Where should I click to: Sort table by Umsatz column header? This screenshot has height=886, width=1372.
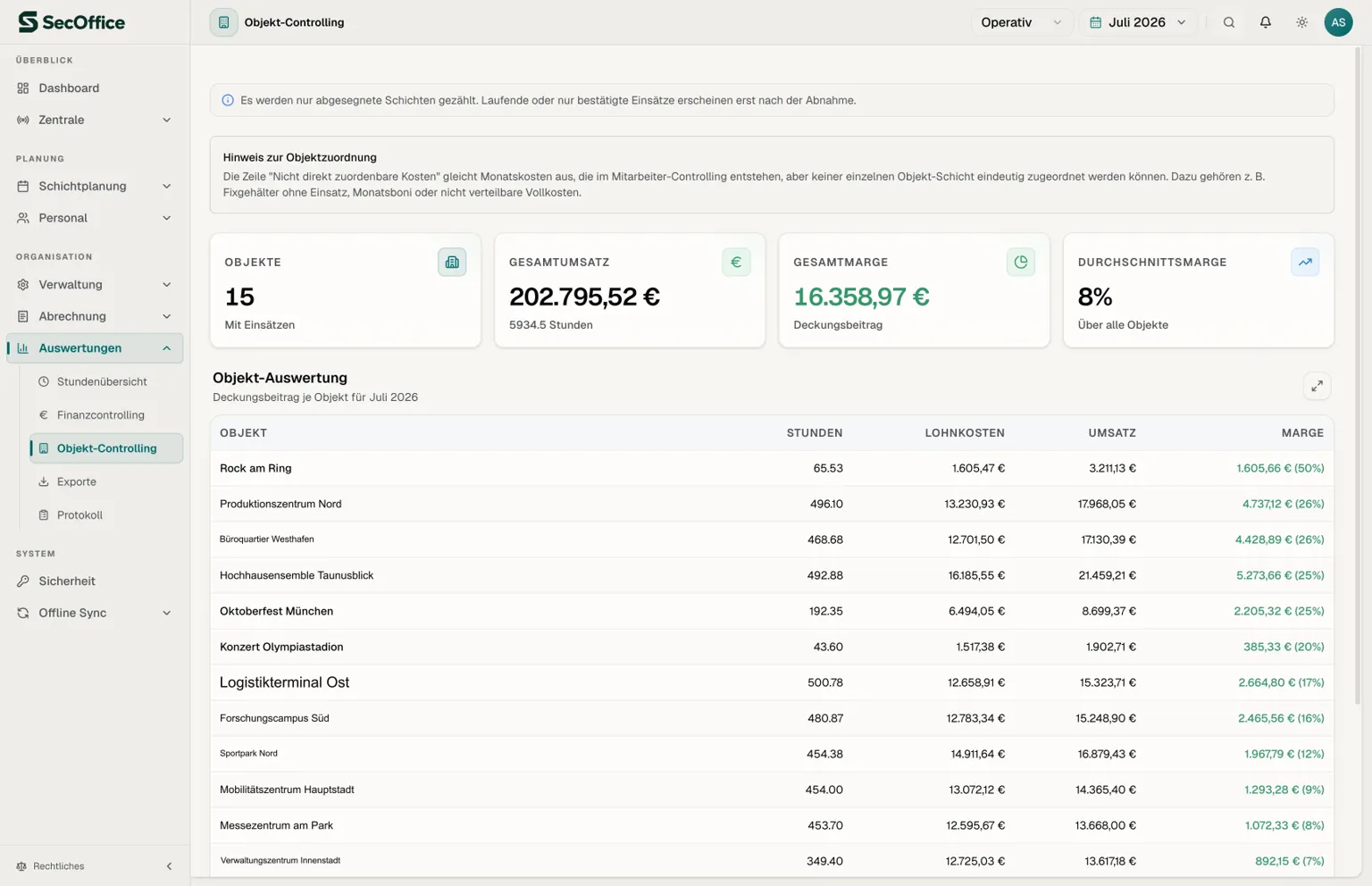pyautogui.click(x=1112, y=433)
